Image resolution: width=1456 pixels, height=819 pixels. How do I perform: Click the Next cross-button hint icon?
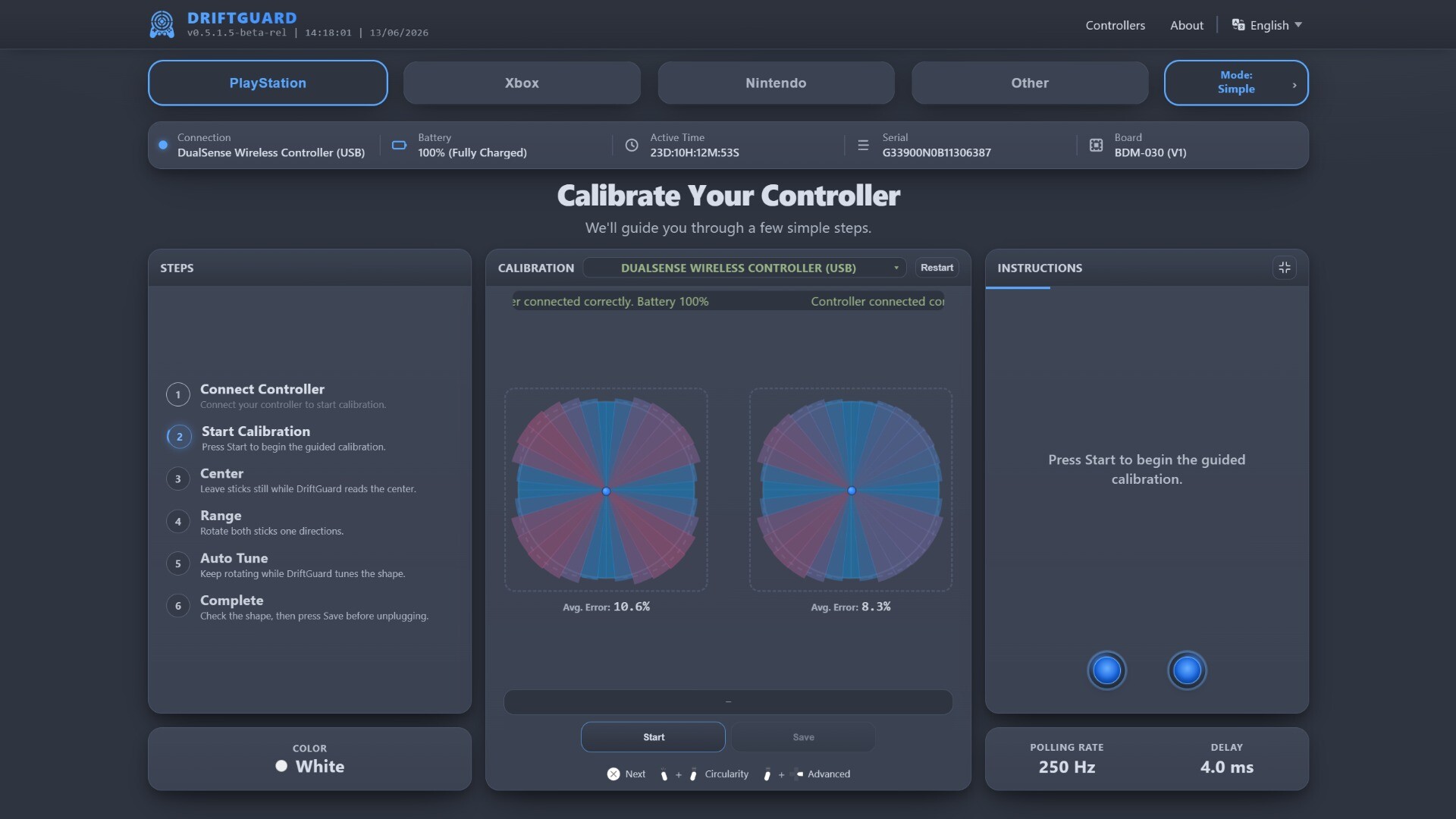click(x=613, y=773)
